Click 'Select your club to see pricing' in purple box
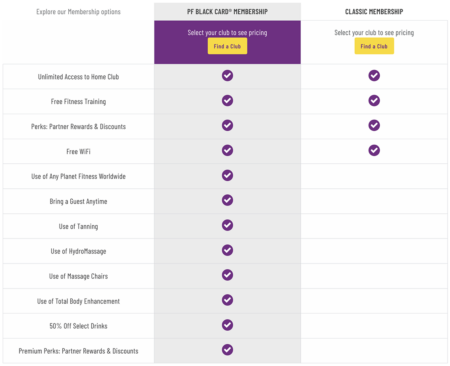Viewport: 450px width, 366px height. [227, 33]
